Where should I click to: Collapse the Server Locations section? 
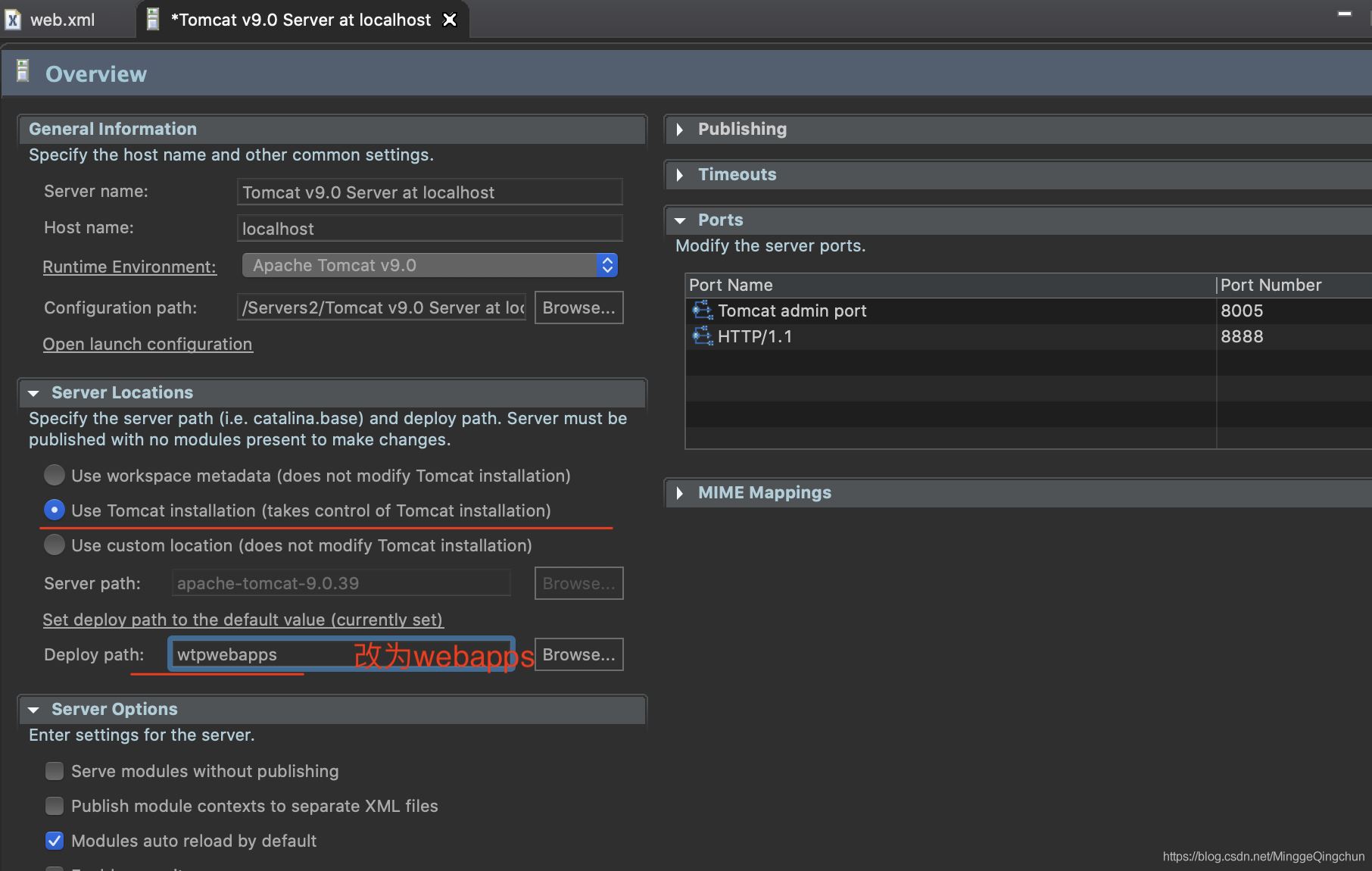(x=33, y=393)
